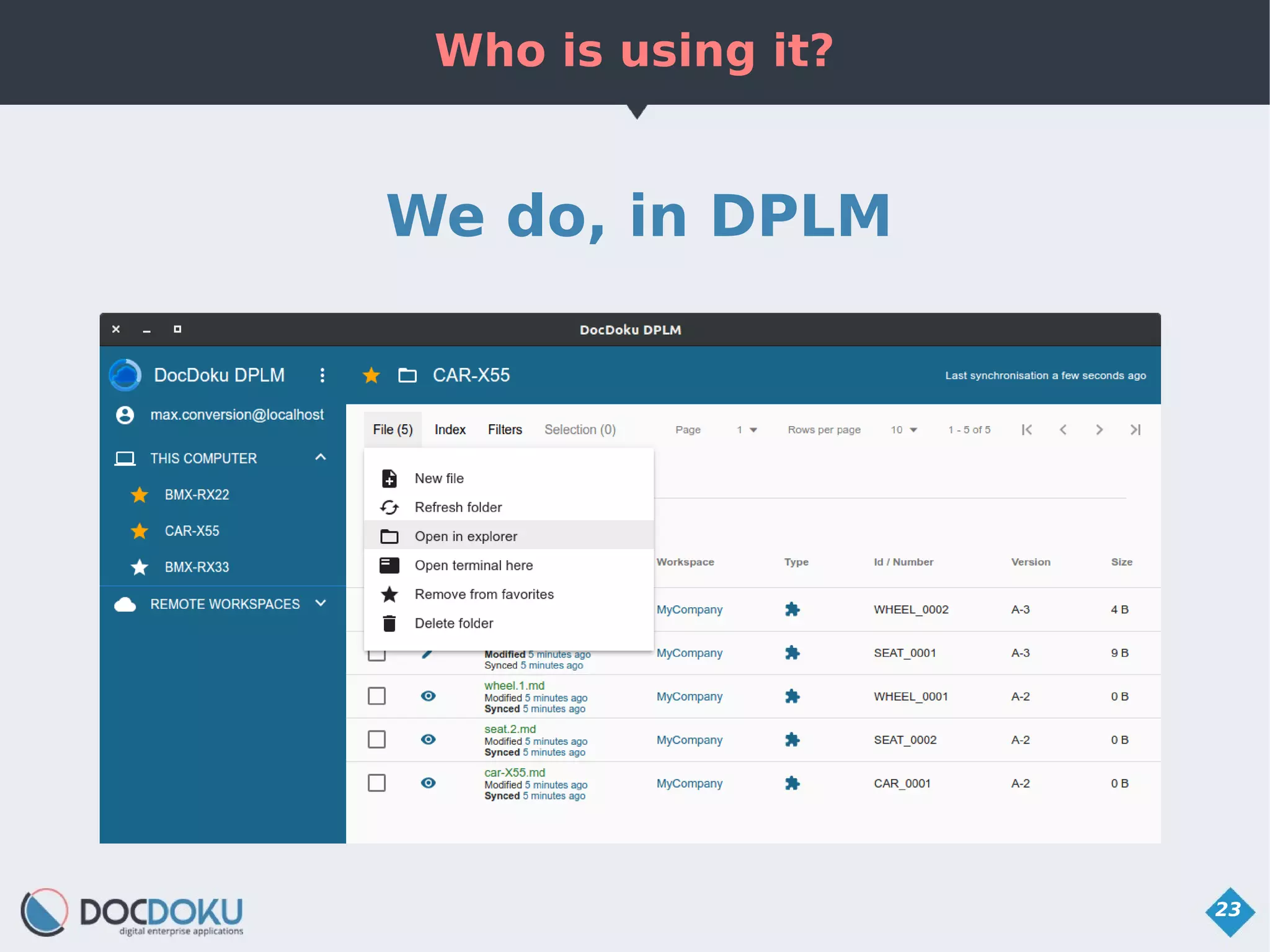This screenshot has height=952, width=1270.
Task: Expand the Remote Workspaces section chevron
Action: click(x=321, y=603)
